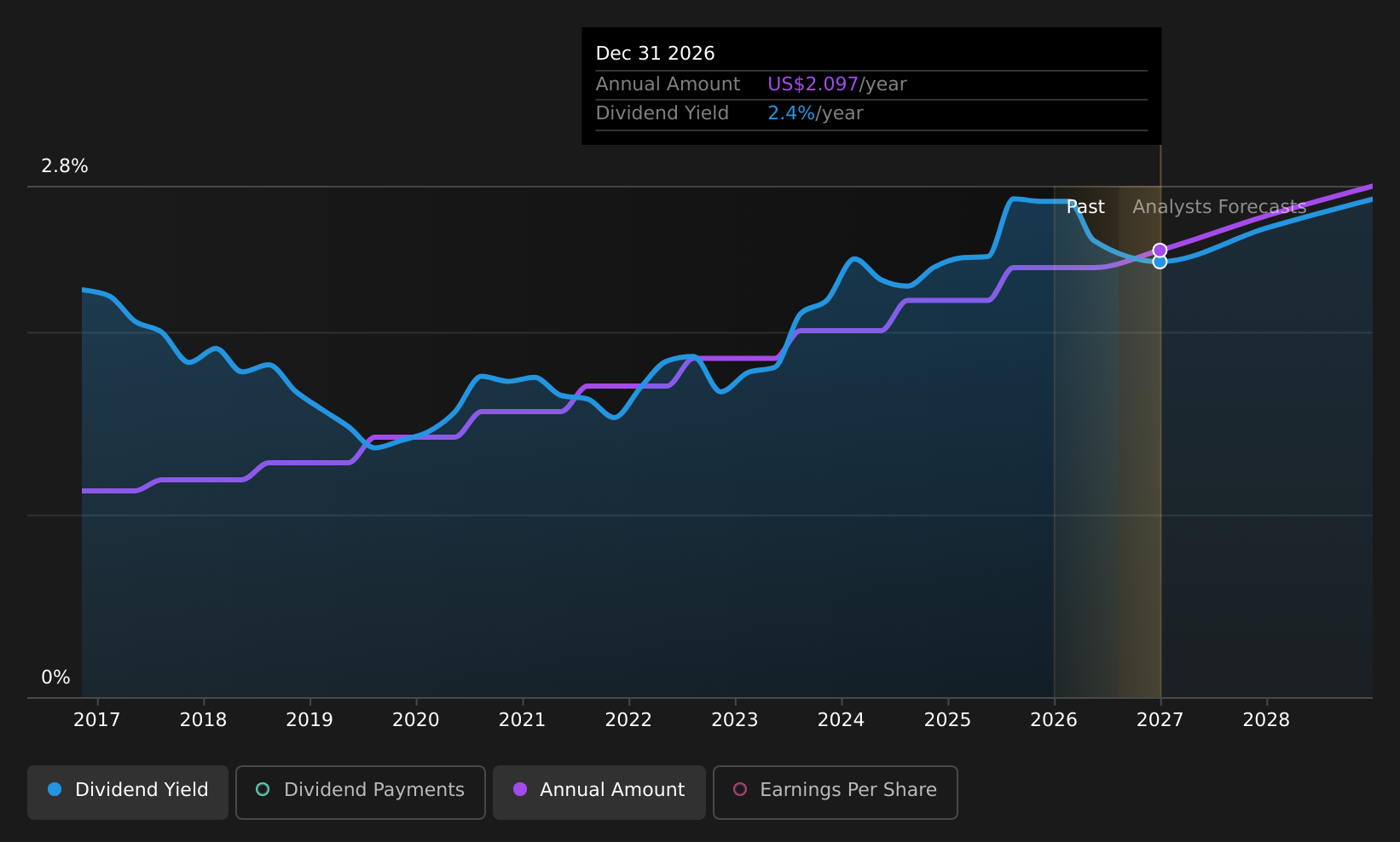Click the tooltip's Annual Amount label

tap(668, 84)
